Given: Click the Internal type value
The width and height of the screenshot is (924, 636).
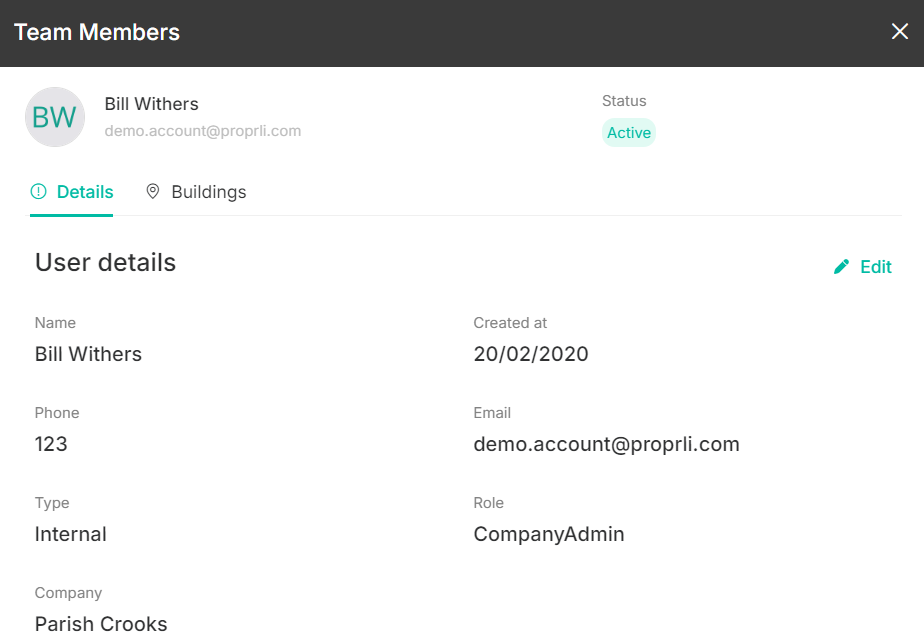Looking at the screenshot, I should (71, 534).
